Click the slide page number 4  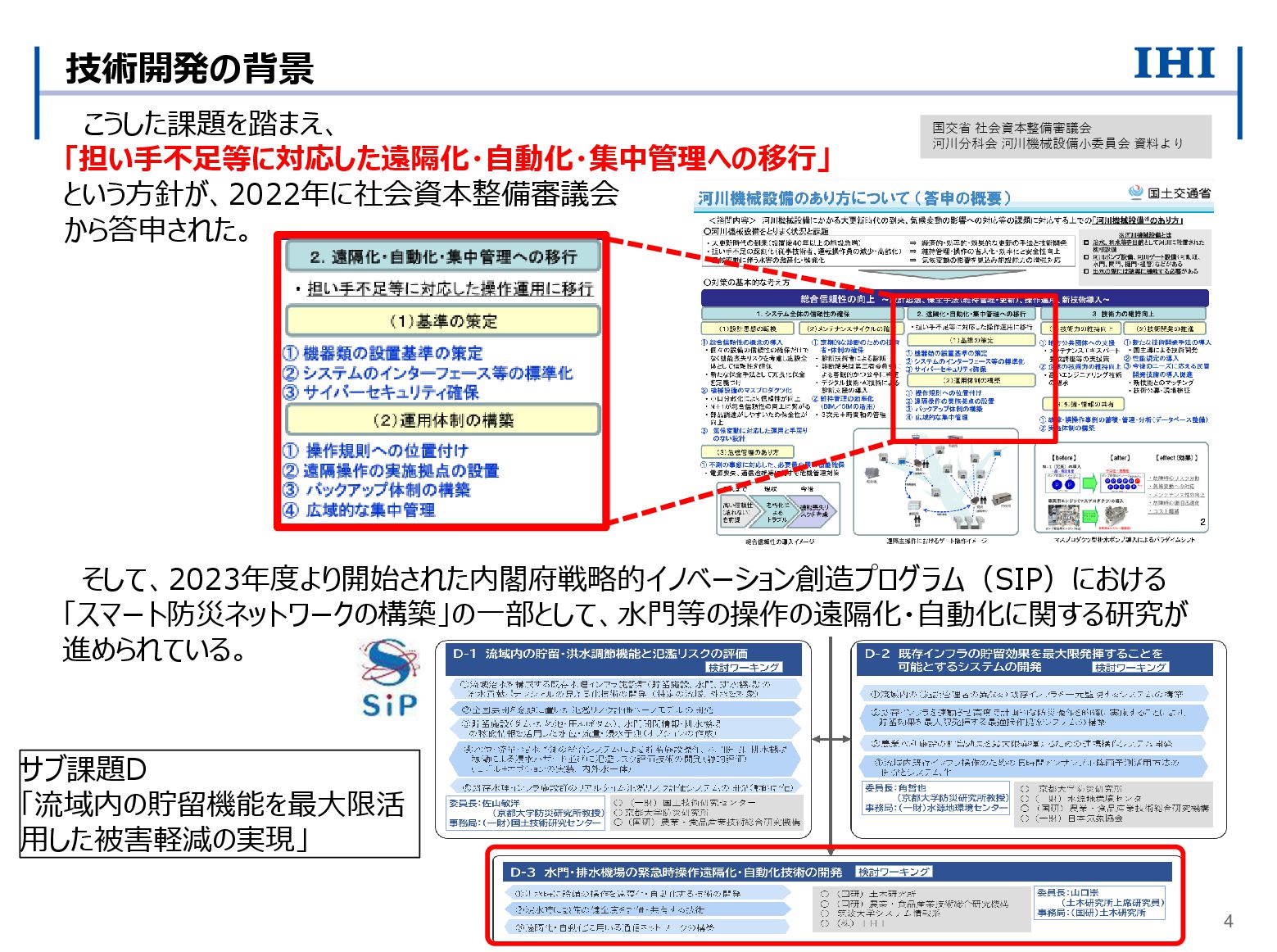(x=1228, y=922)
